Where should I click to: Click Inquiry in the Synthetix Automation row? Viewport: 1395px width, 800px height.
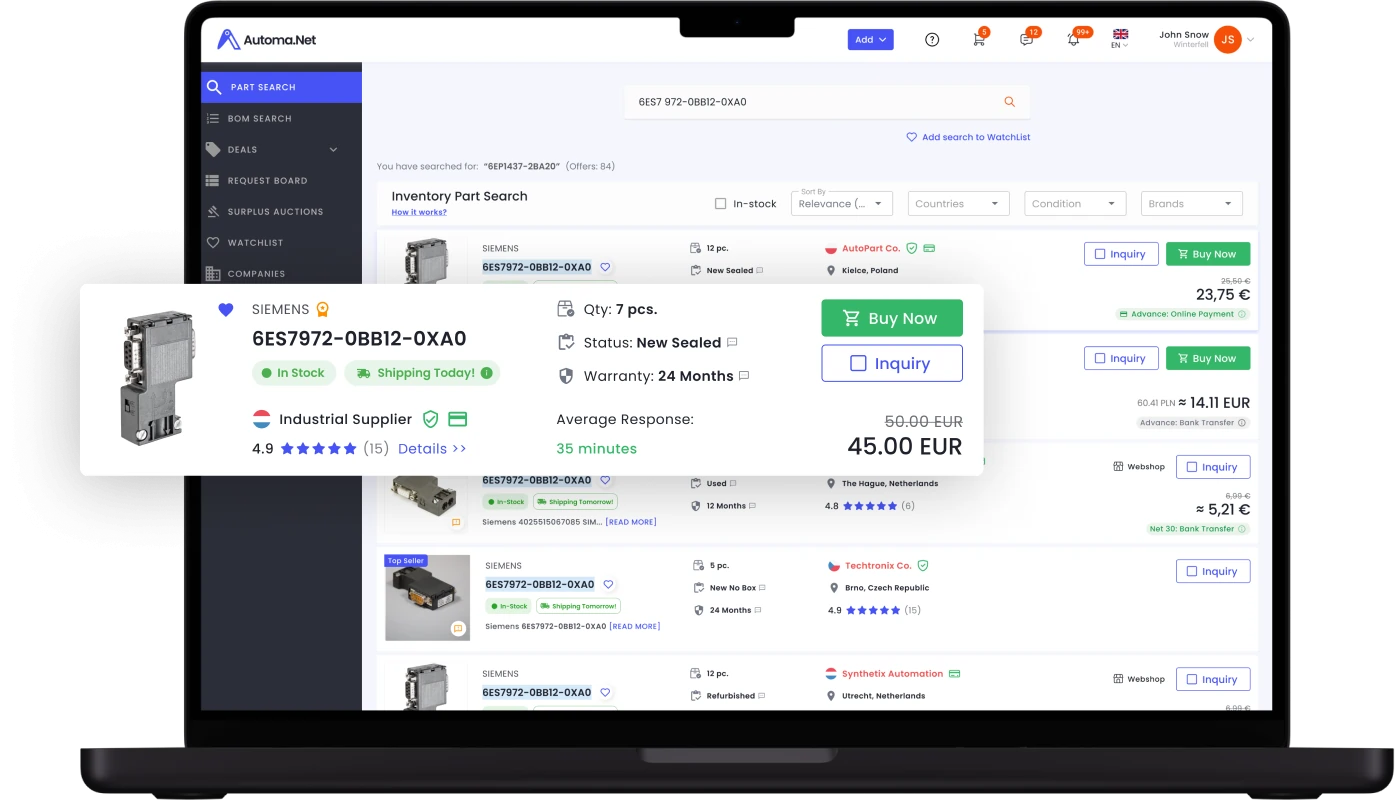pos(1213,679)
